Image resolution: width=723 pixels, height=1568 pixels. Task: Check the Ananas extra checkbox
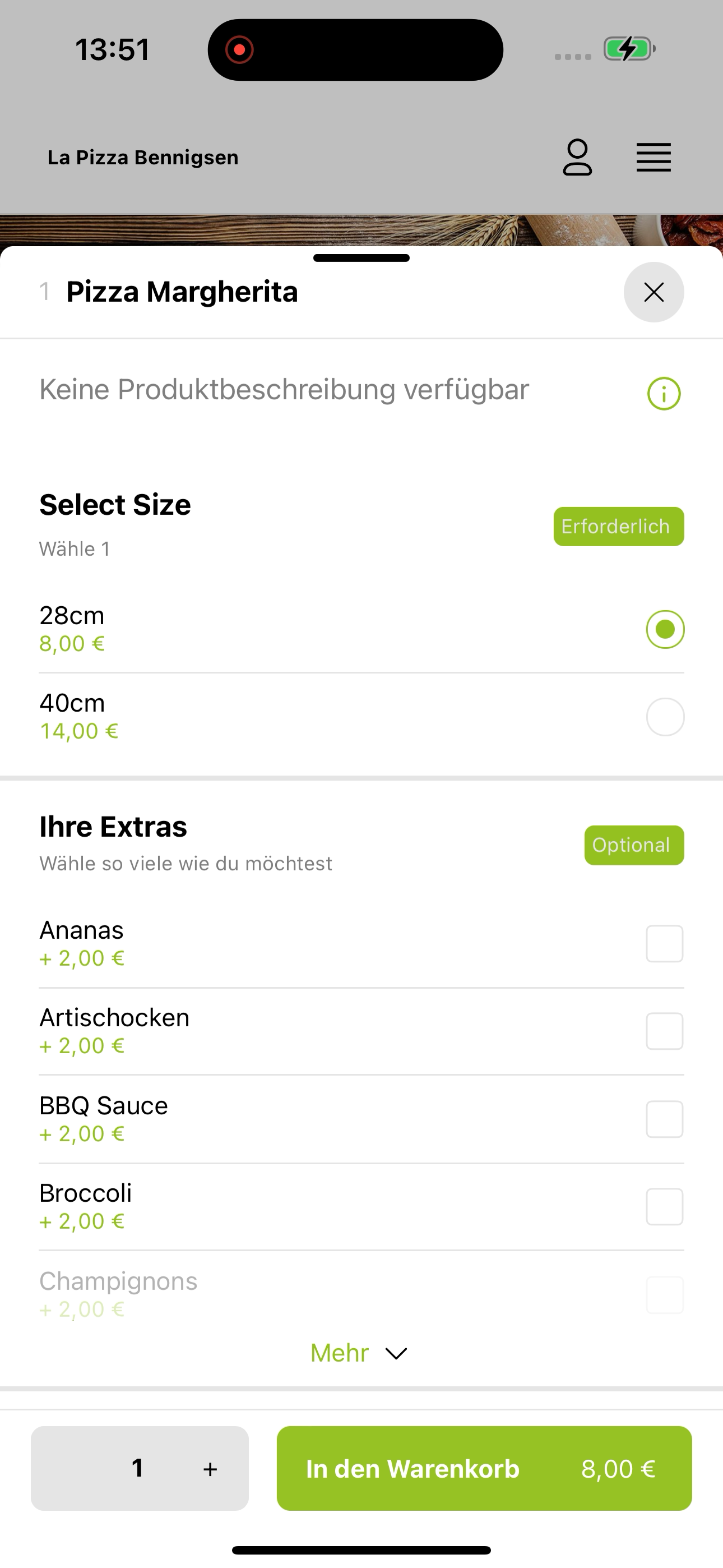(665, 944)
